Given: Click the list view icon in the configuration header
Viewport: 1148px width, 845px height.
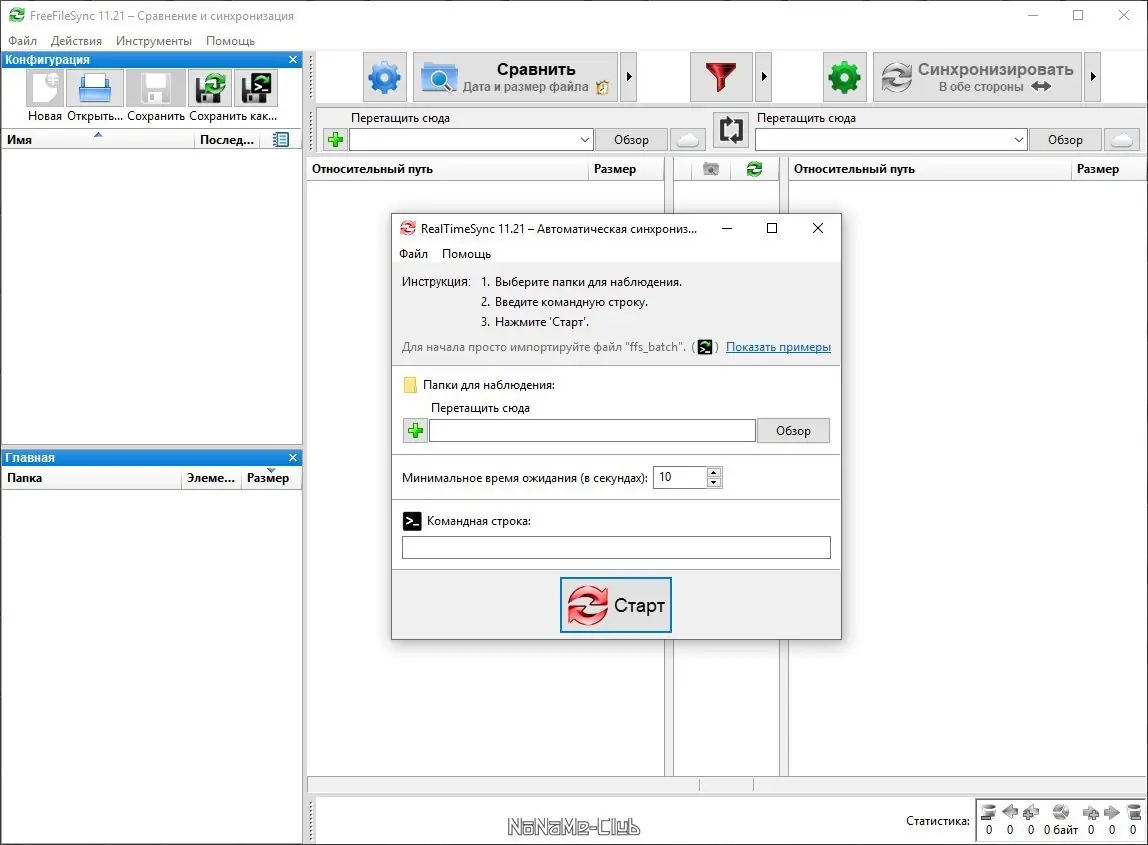Looking at the screenshot, I should pos(280,139).
